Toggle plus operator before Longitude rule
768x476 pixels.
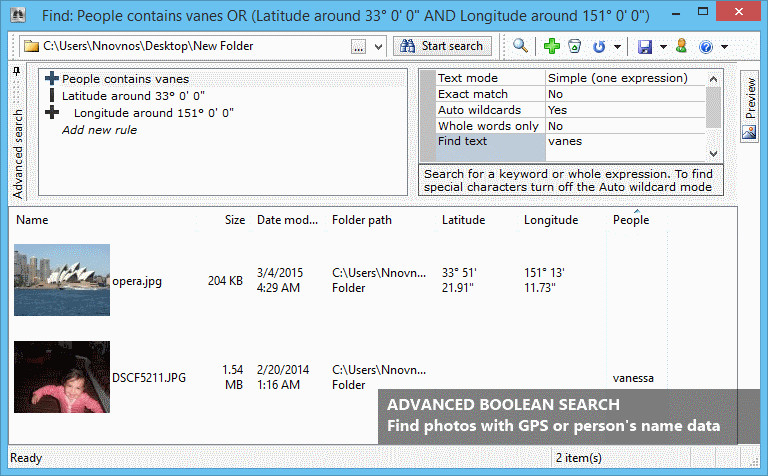coord(52,113)
